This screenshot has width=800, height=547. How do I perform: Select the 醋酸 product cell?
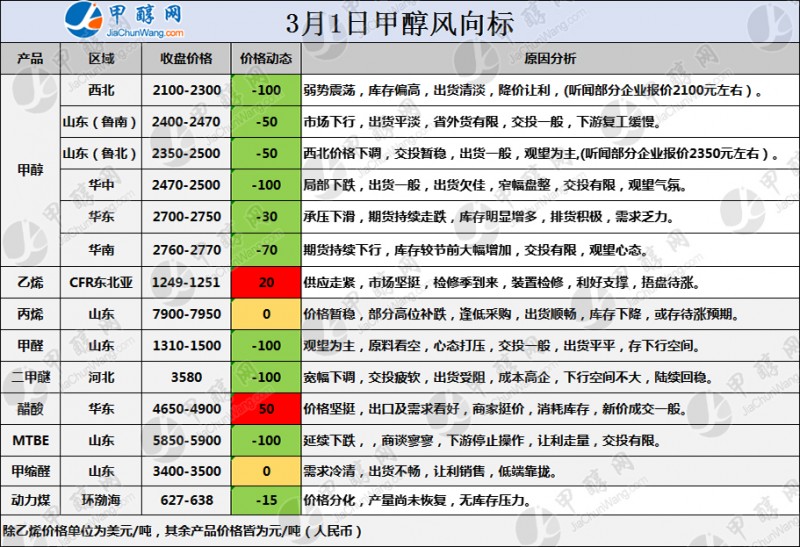[31, 409]
